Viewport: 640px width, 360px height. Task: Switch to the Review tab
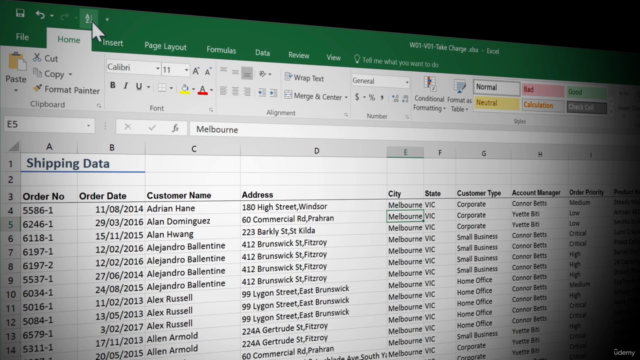tap(299, 55)
